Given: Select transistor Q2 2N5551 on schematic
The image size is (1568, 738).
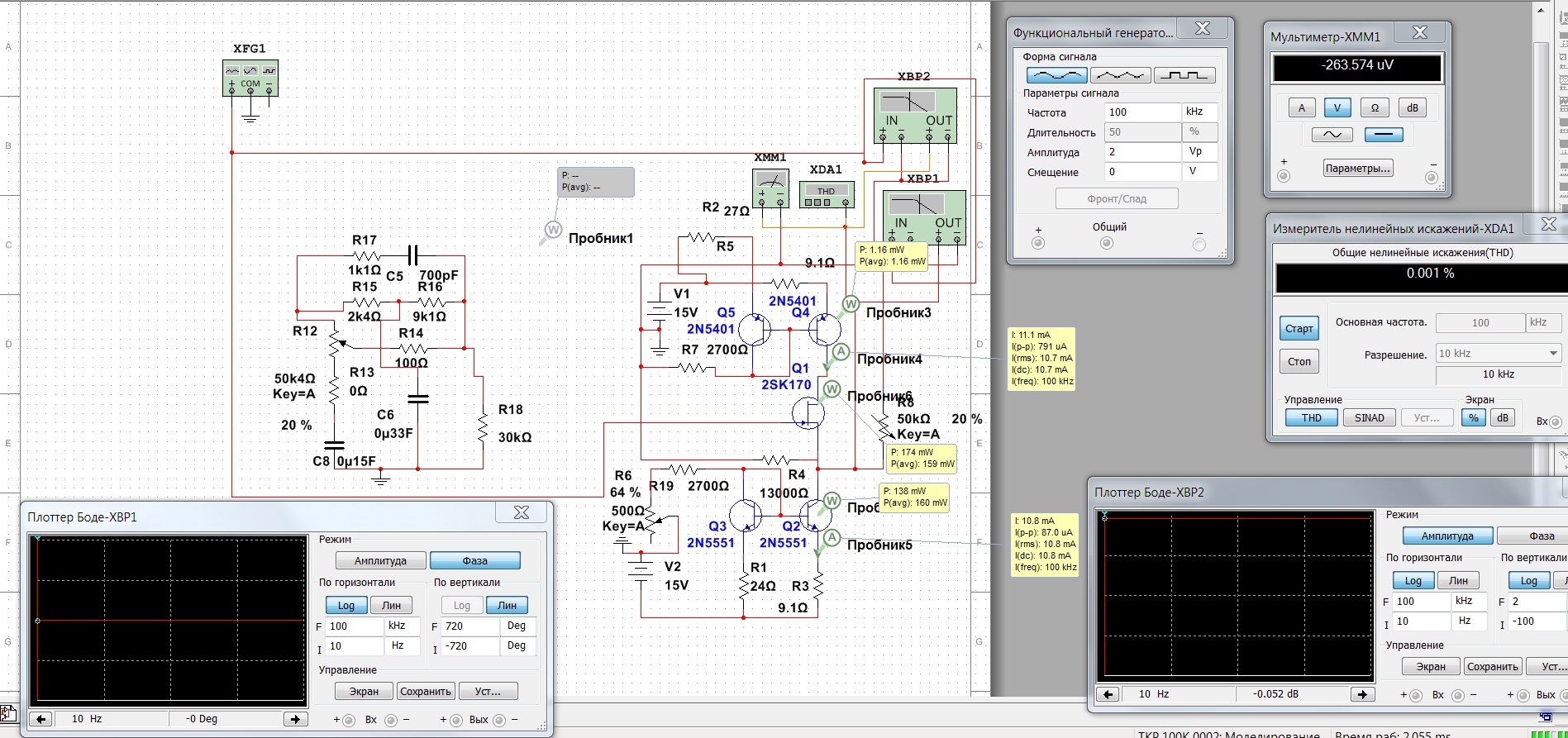Looking at the screenshot, I should 815,514.
